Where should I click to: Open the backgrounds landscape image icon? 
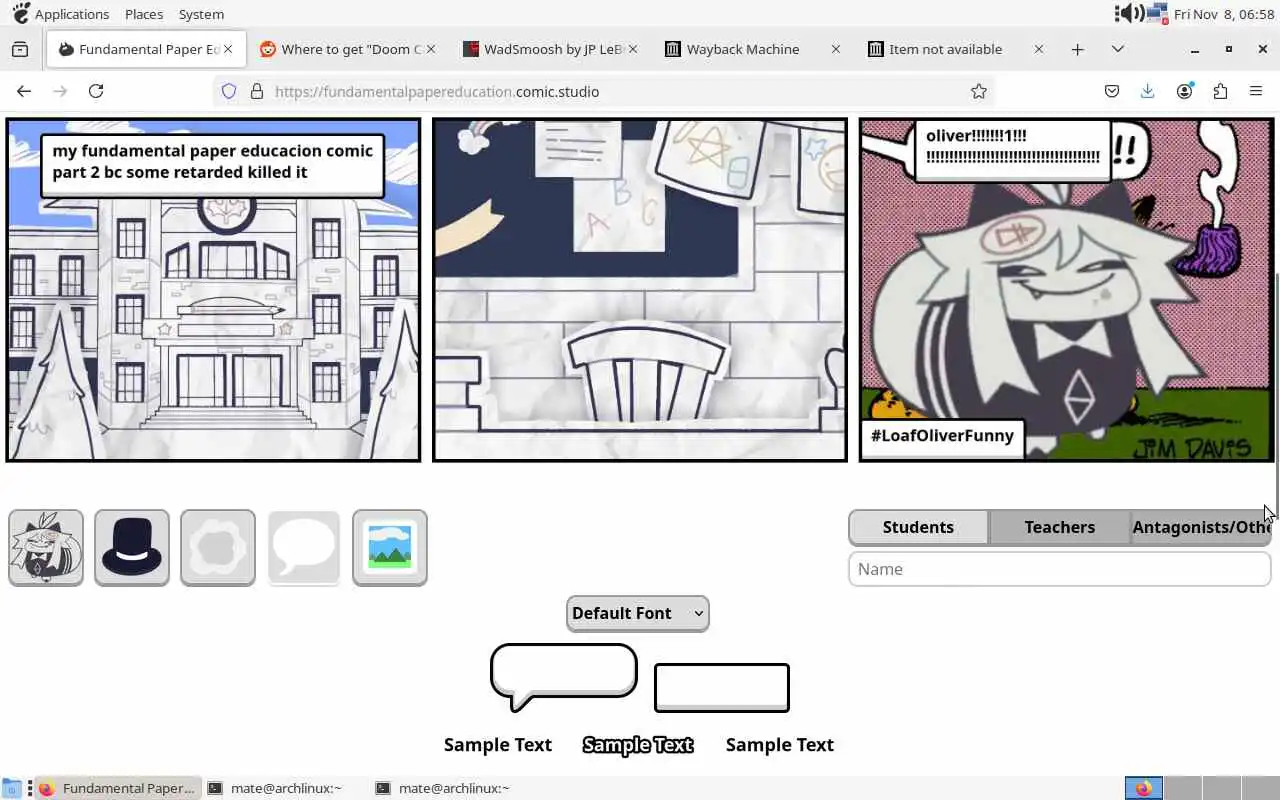(390, 548)
